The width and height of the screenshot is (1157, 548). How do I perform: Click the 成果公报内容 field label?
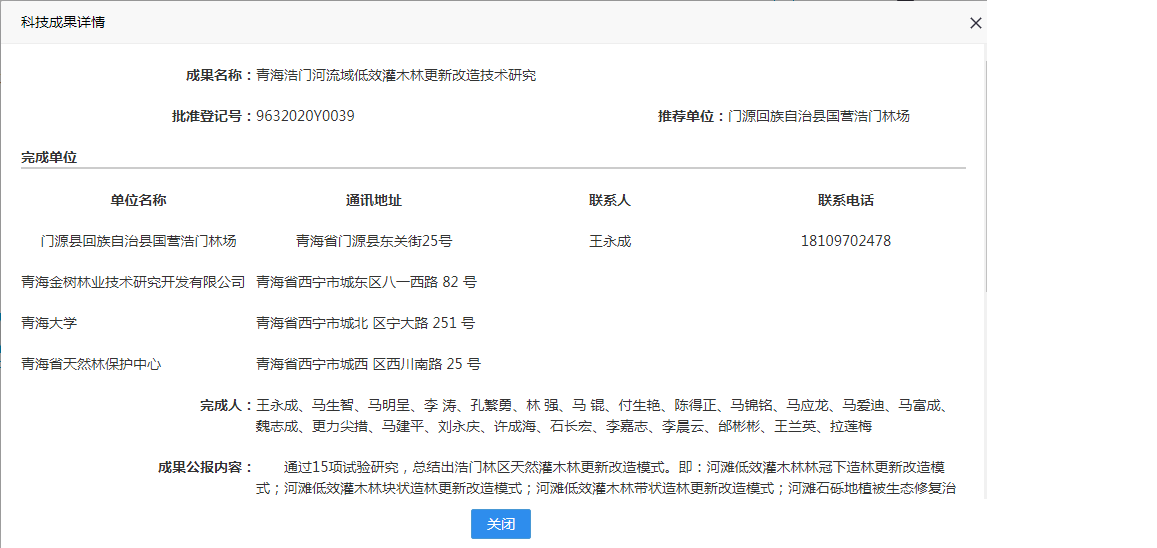pyautogui.click(x=206, y=467)
